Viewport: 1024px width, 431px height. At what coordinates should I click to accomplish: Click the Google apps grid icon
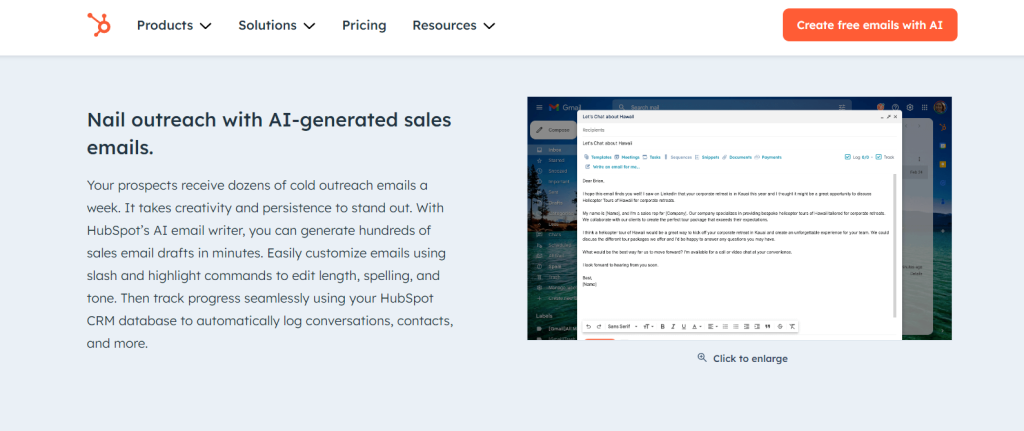tap(924, 107)
